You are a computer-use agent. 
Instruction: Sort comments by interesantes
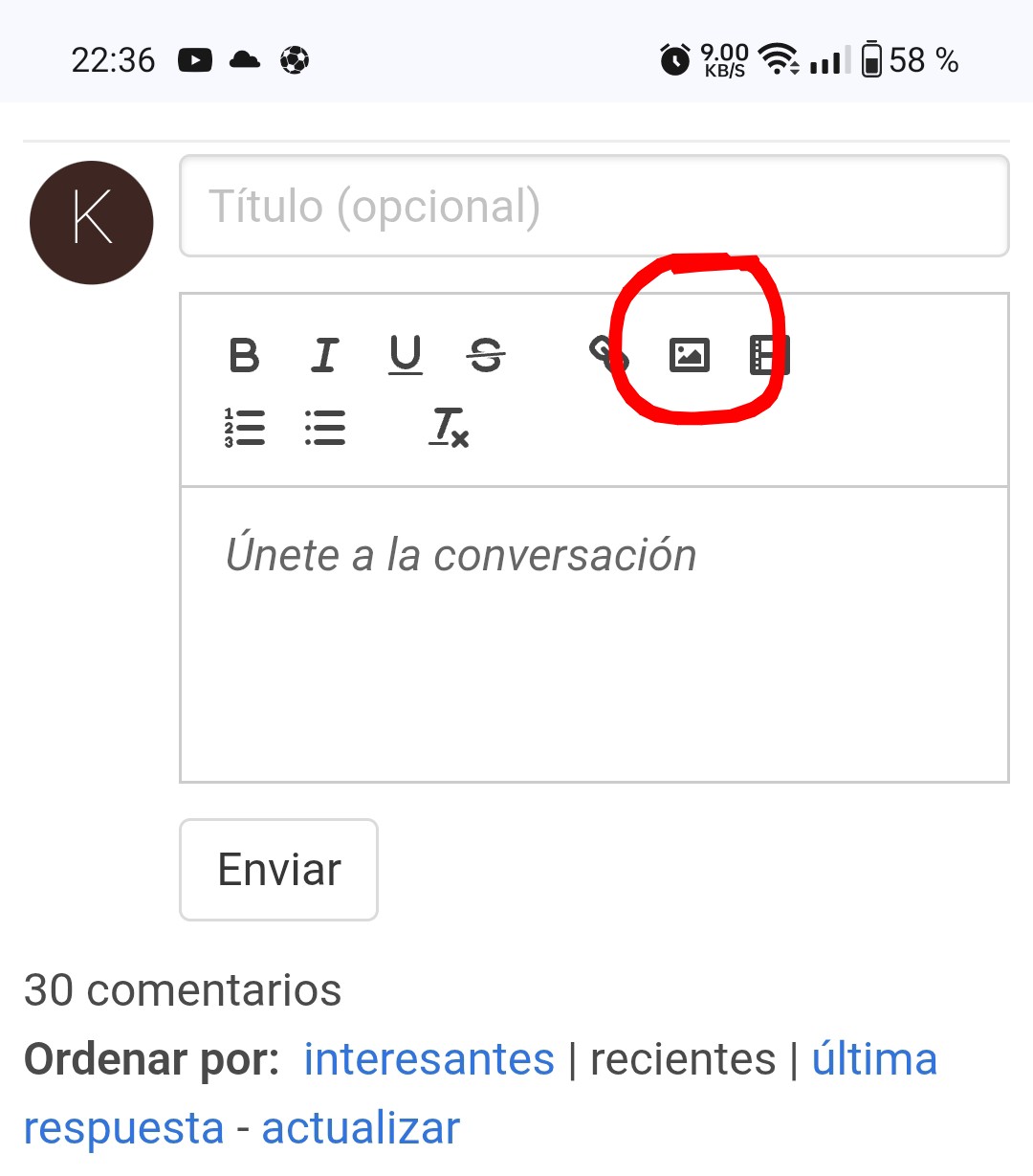pyautogui.click(x=429, y=1059)
